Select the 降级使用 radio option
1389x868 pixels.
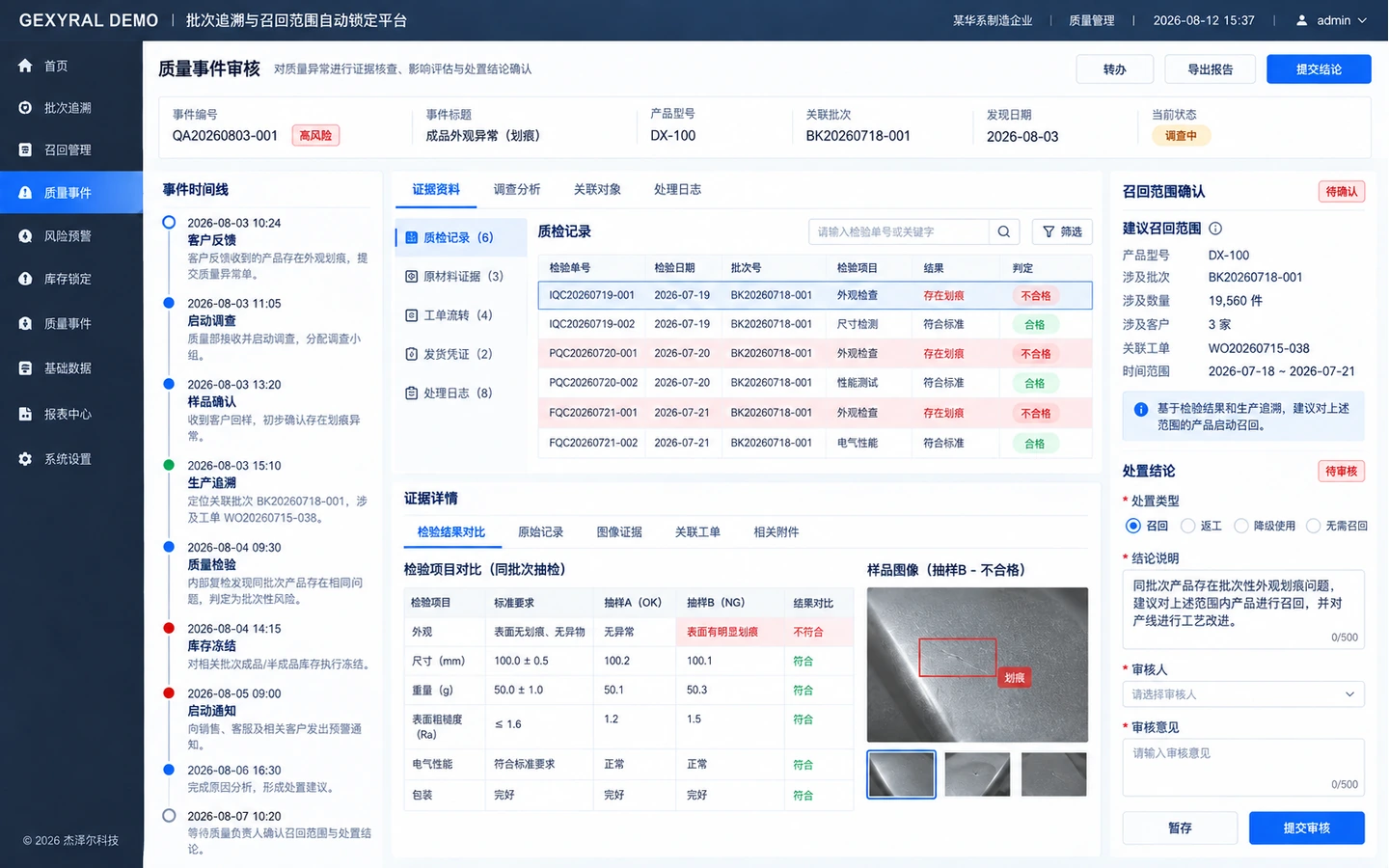(1241, 526)
